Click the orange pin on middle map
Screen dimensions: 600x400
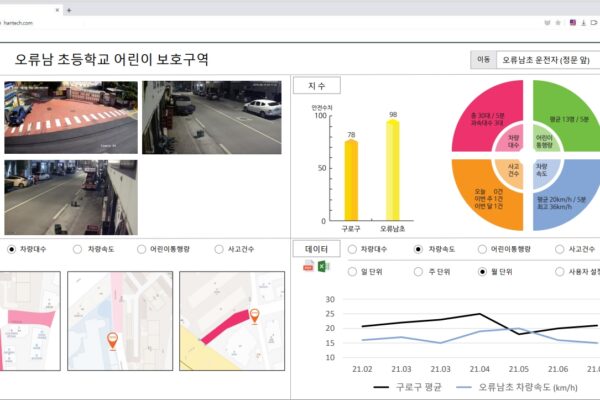coord(113,342)
